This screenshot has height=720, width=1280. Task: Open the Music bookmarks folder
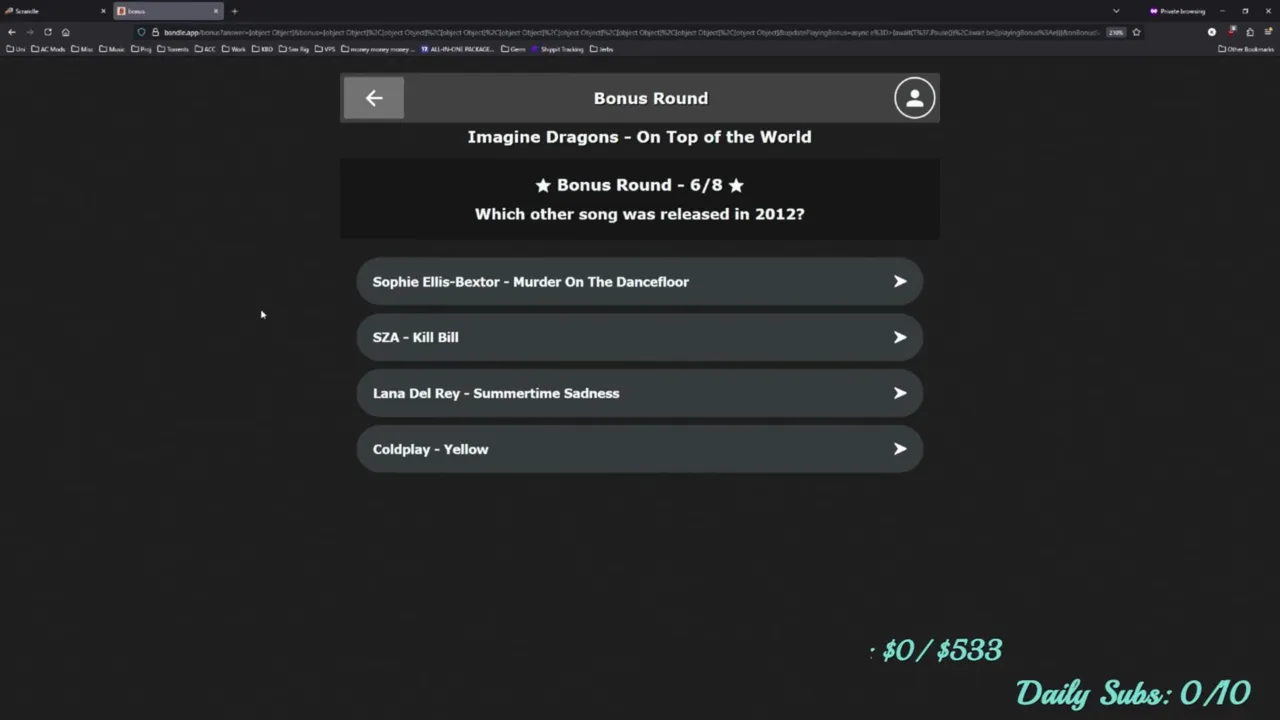pos(112,49)
